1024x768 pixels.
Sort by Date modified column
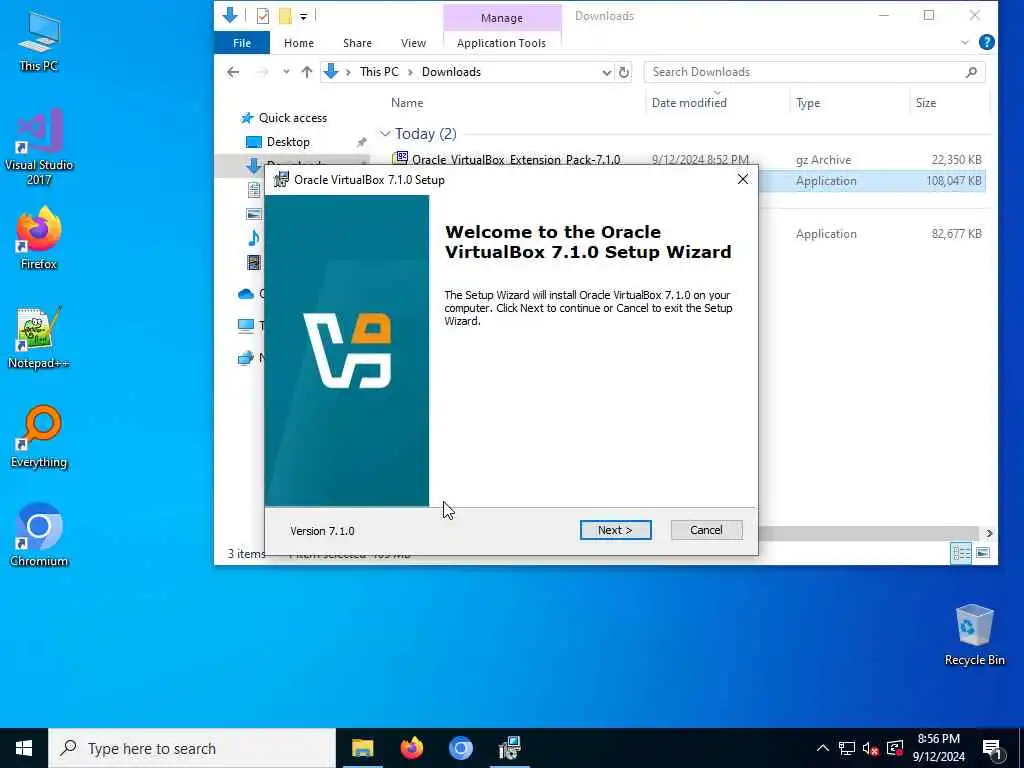(x=689, y=103)
